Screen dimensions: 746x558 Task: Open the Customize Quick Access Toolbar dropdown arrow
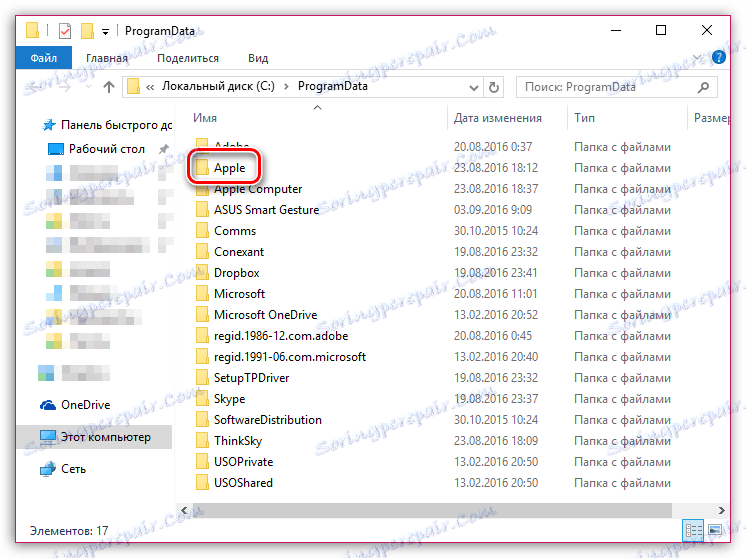[105, 32]
